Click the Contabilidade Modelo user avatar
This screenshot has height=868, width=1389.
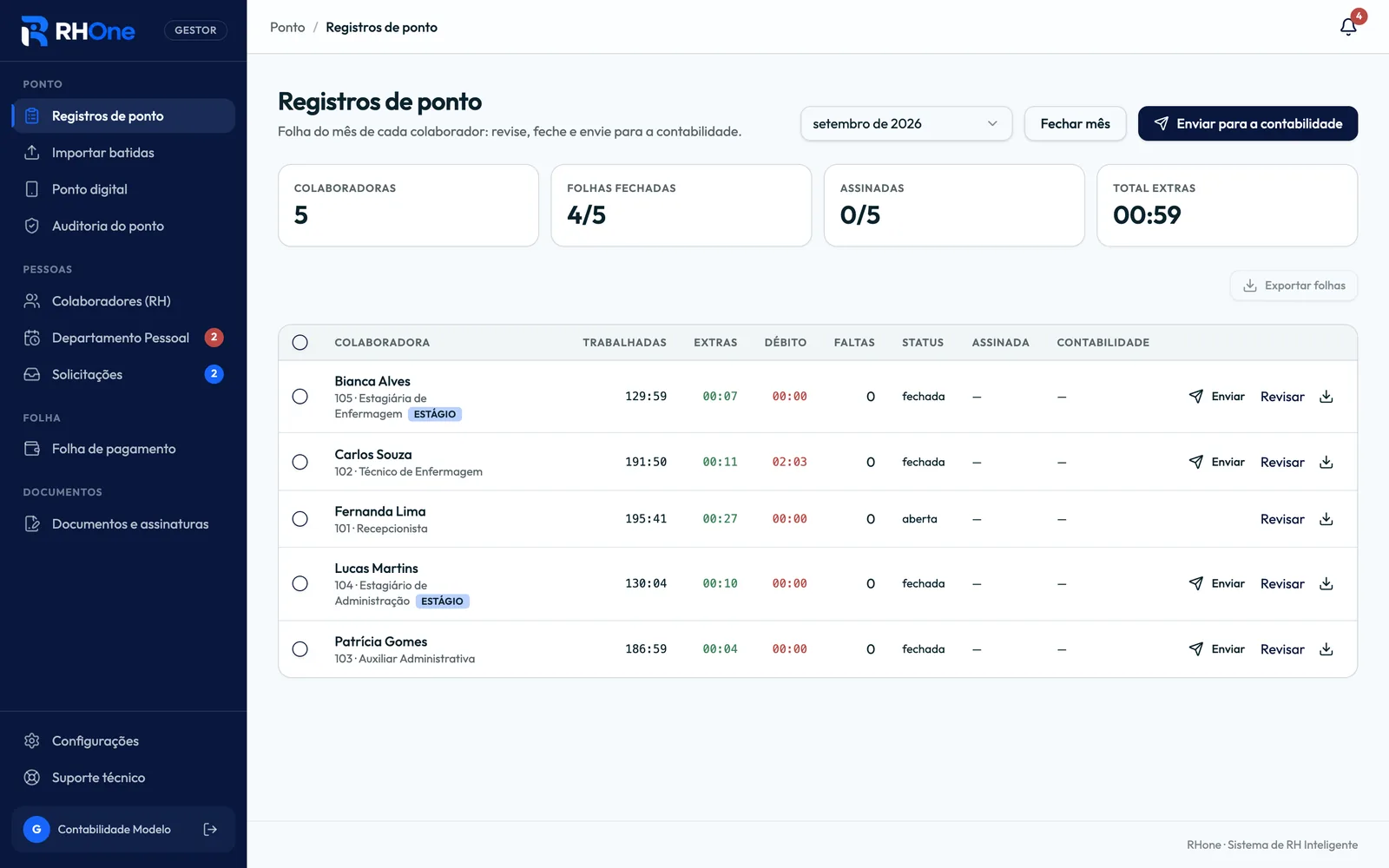click(x=36, y=829)
